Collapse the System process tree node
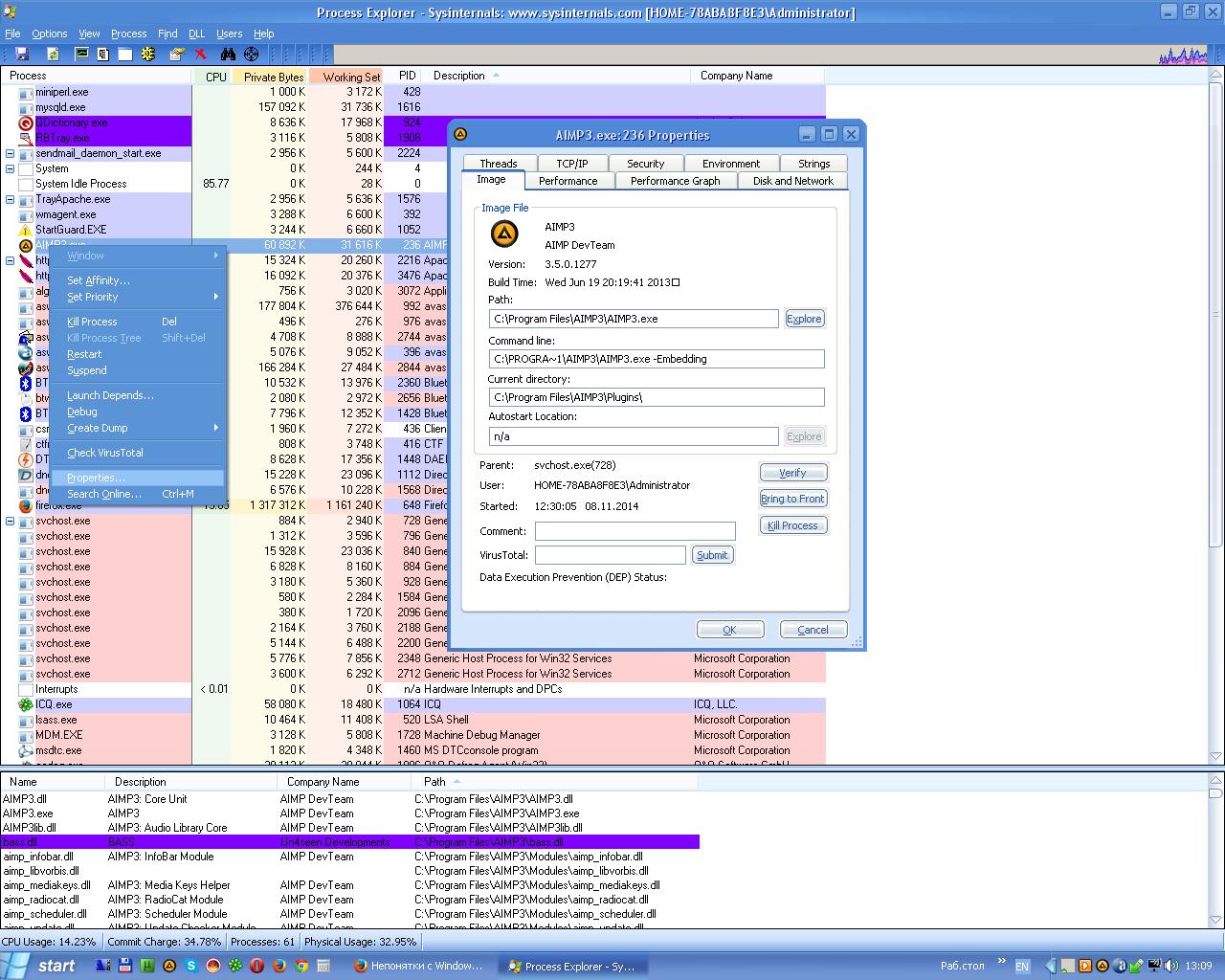Screen dimensions: 1225x980 pos(11,168)
